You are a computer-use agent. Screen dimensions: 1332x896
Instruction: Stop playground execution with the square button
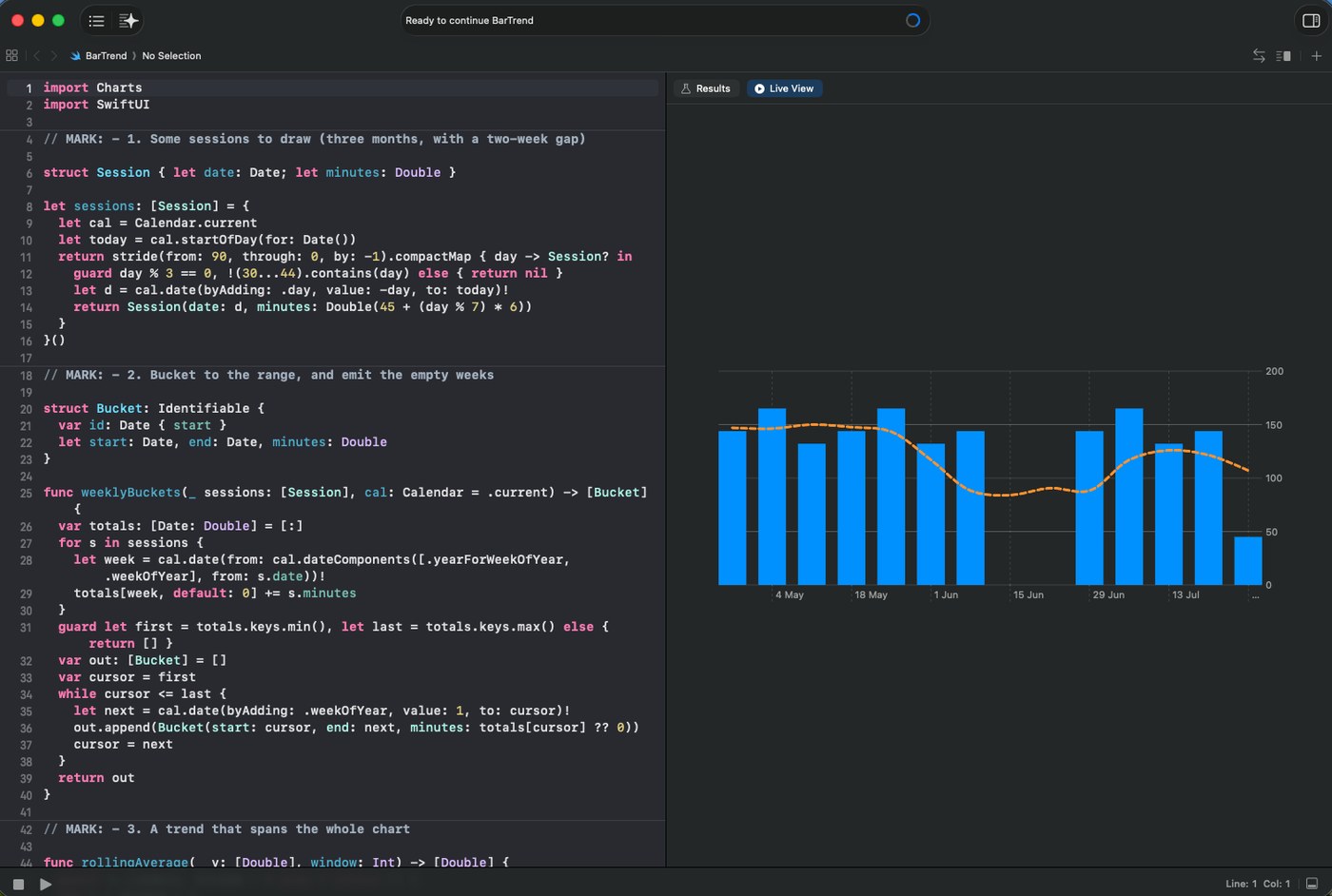18,884
